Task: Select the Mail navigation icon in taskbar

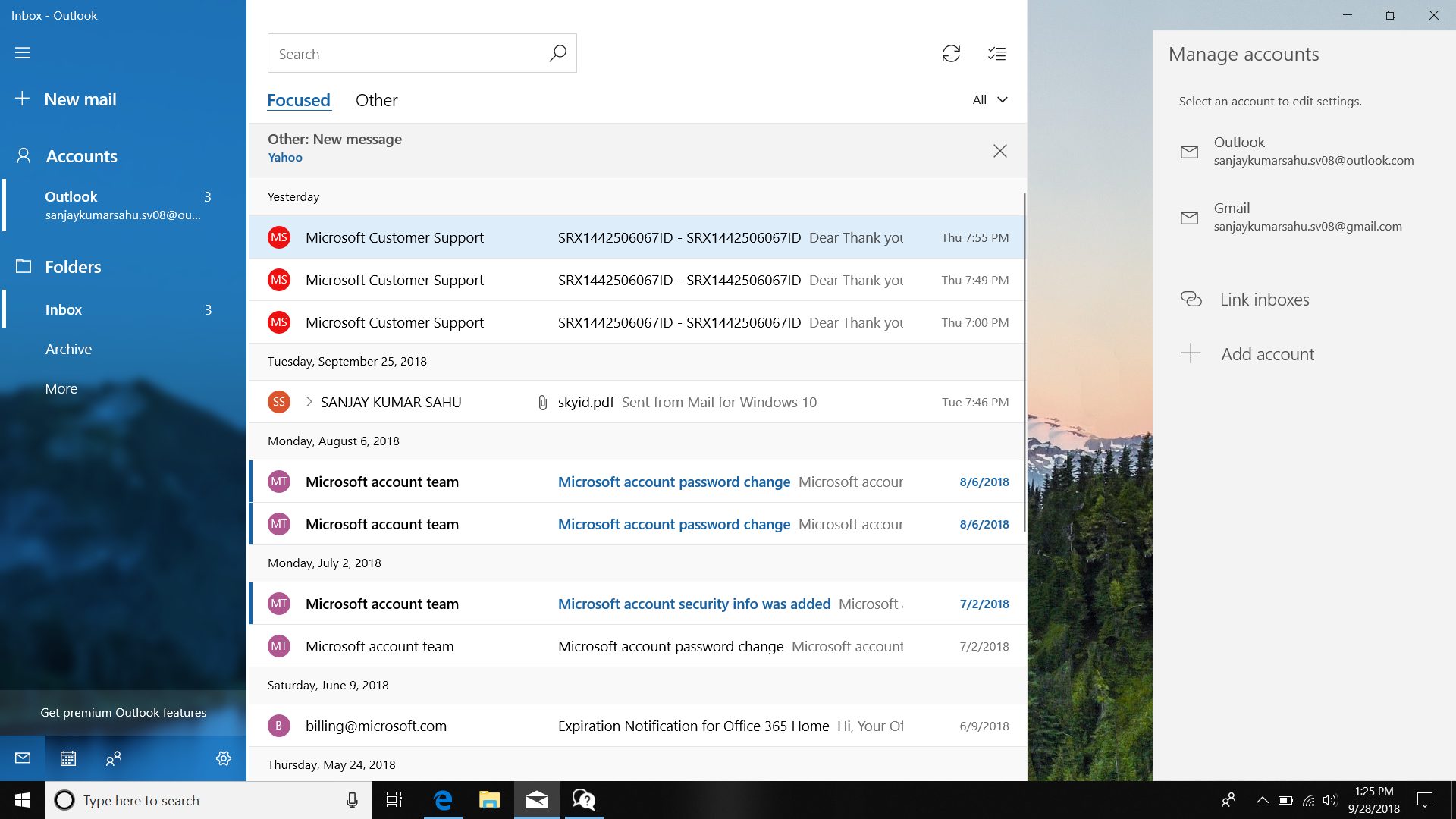Action: (x=537, y=799)
